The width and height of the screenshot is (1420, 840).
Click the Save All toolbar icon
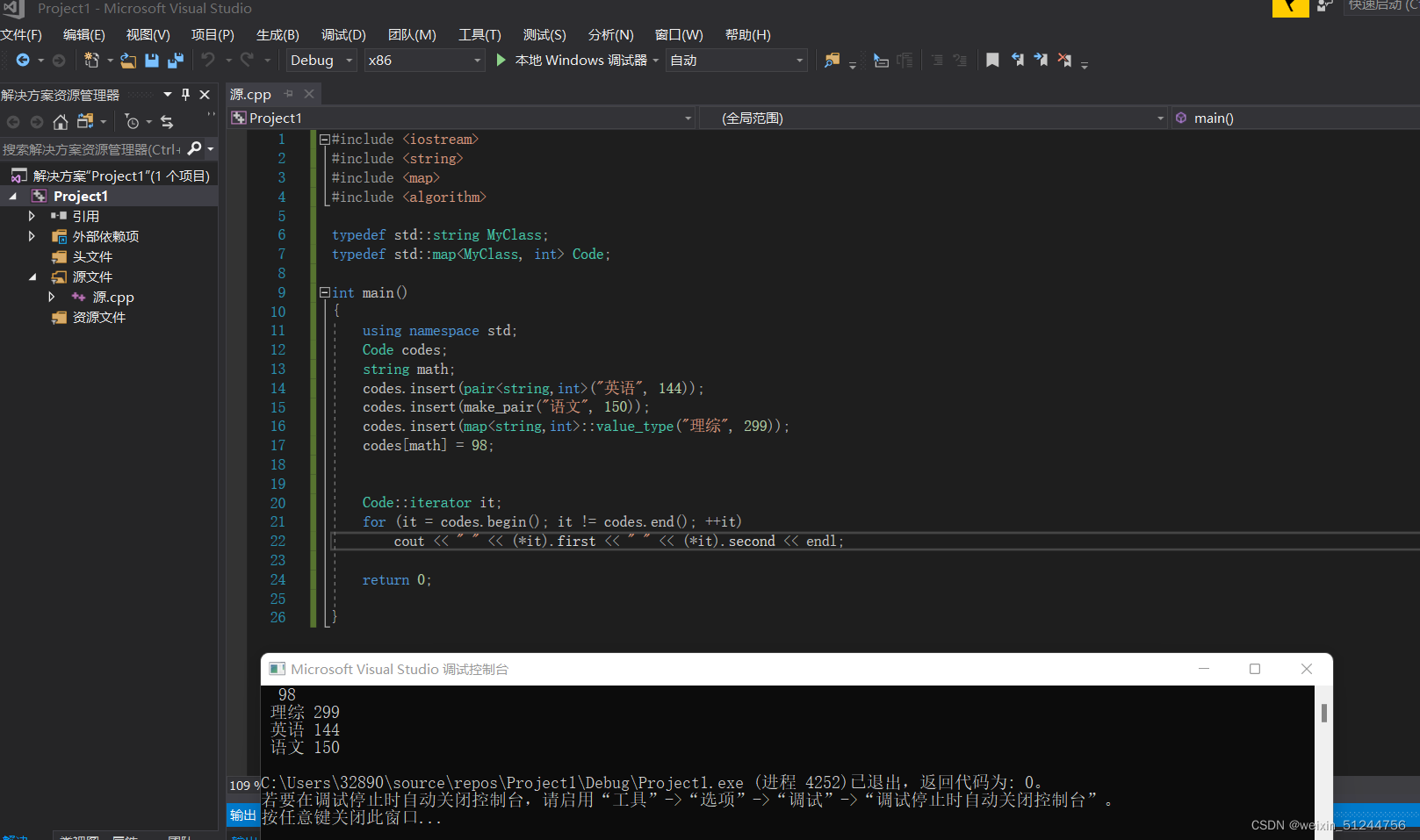[x=174, y=60]
